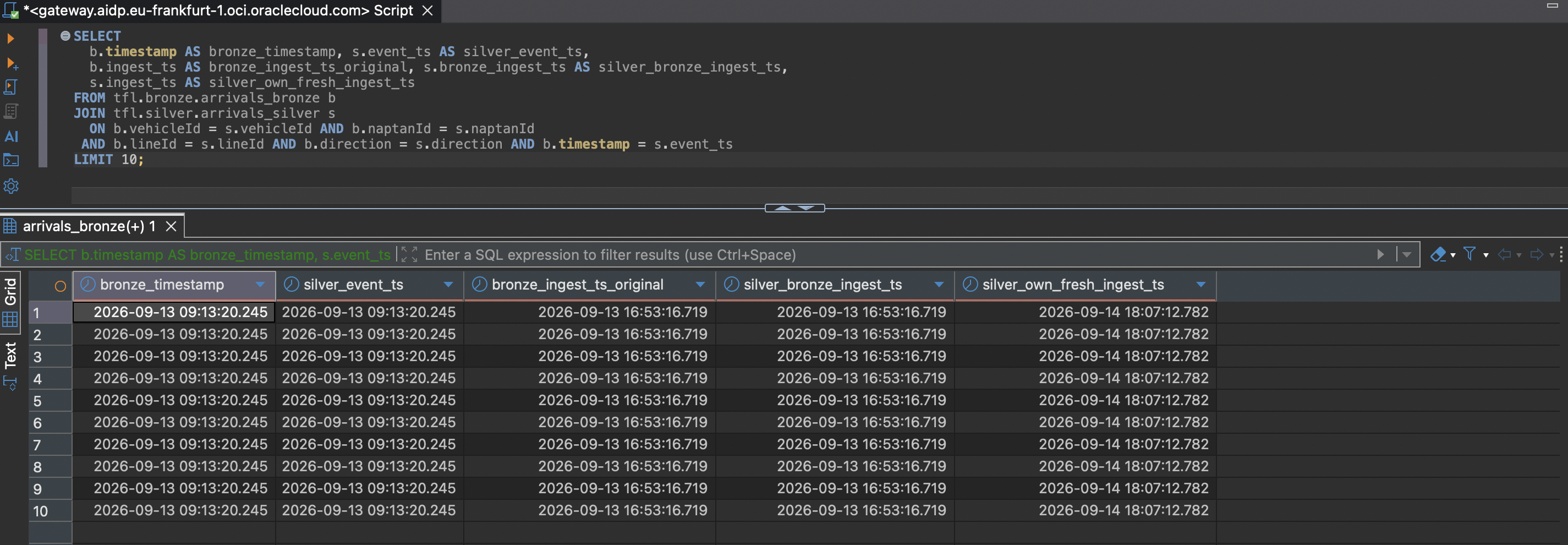Apply filter criteria with the gray play arrow
1568x545 pixels.
tap(1380, 254)
